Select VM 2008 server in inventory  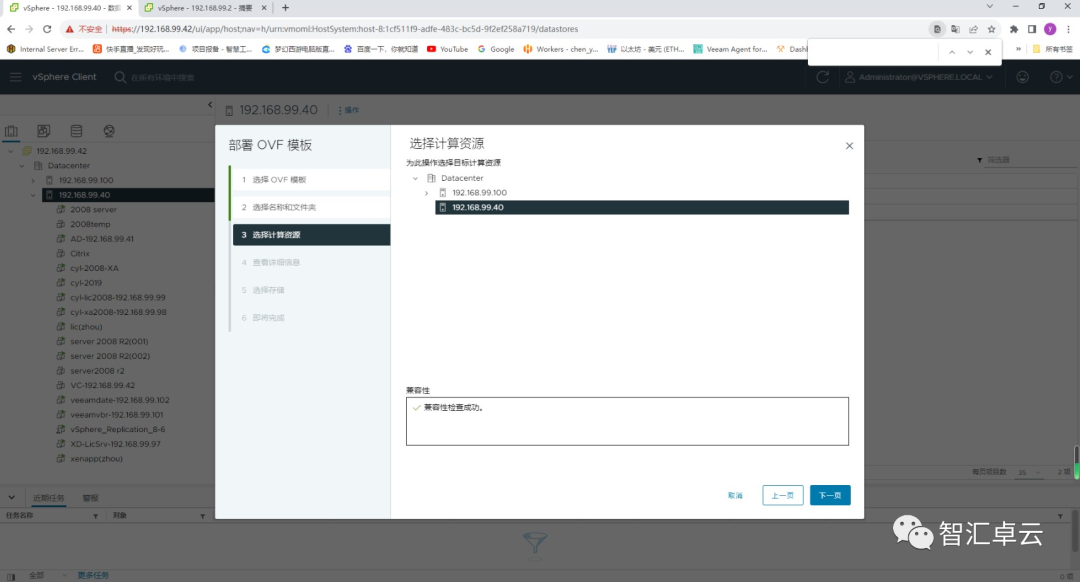coord(93,209)
